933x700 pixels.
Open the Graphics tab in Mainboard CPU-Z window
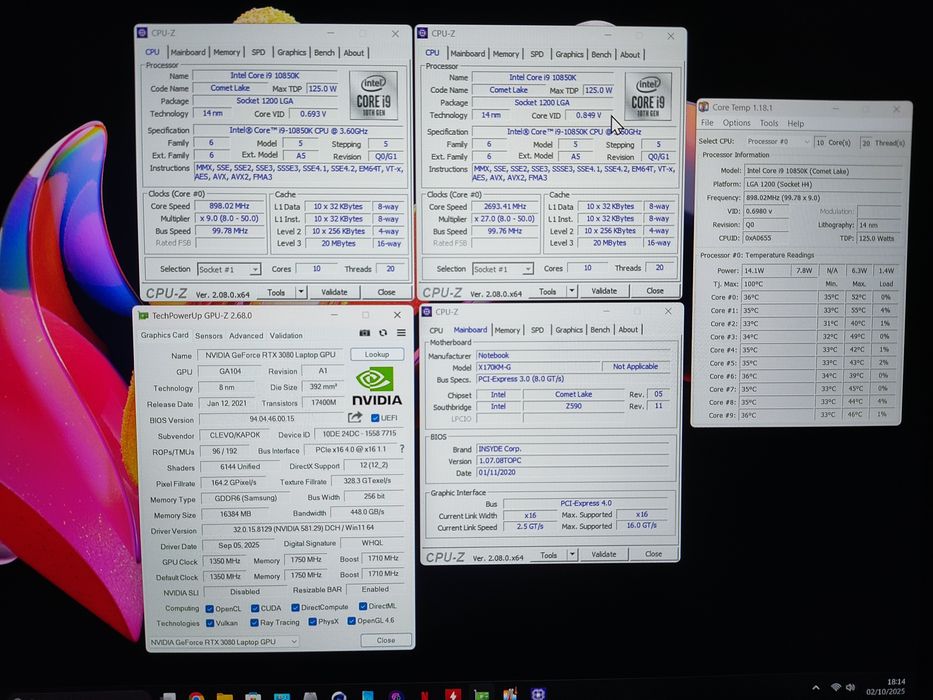coord(569,330)
